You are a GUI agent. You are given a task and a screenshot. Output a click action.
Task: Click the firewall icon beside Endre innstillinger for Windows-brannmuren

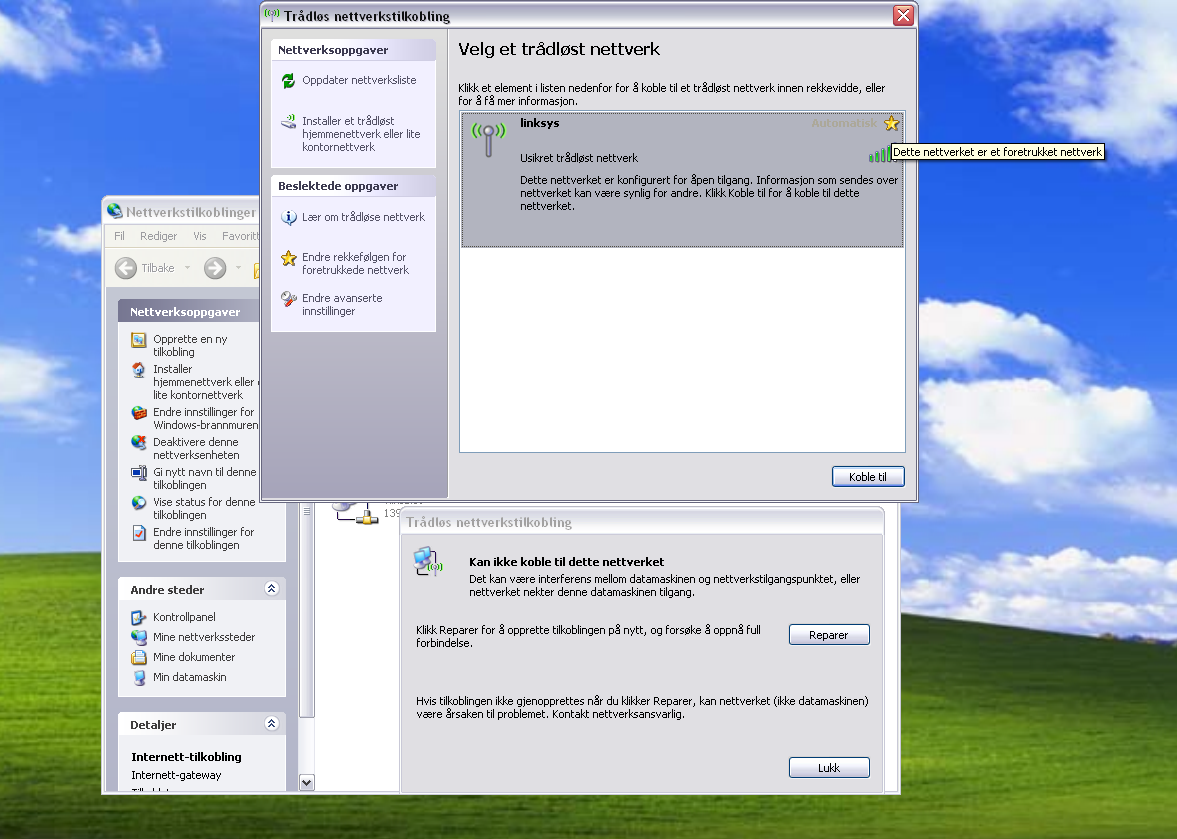139,413
